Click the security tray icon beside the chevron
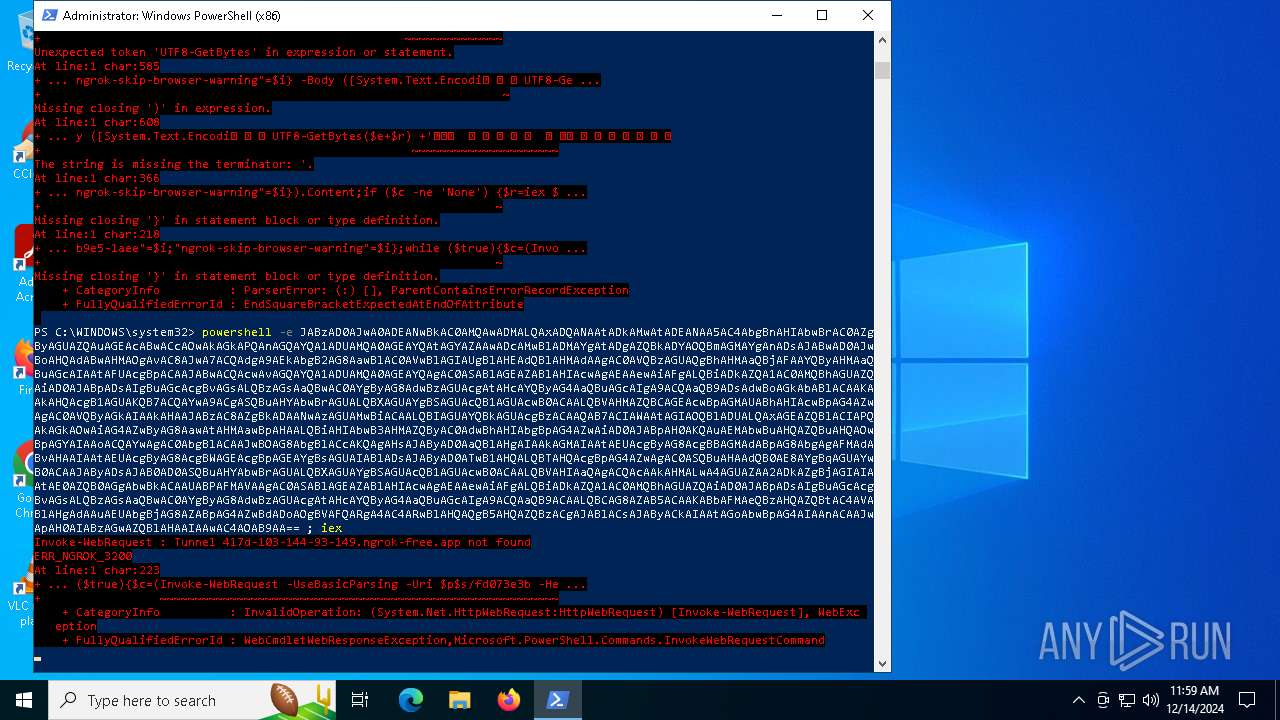 (1103, 700)
